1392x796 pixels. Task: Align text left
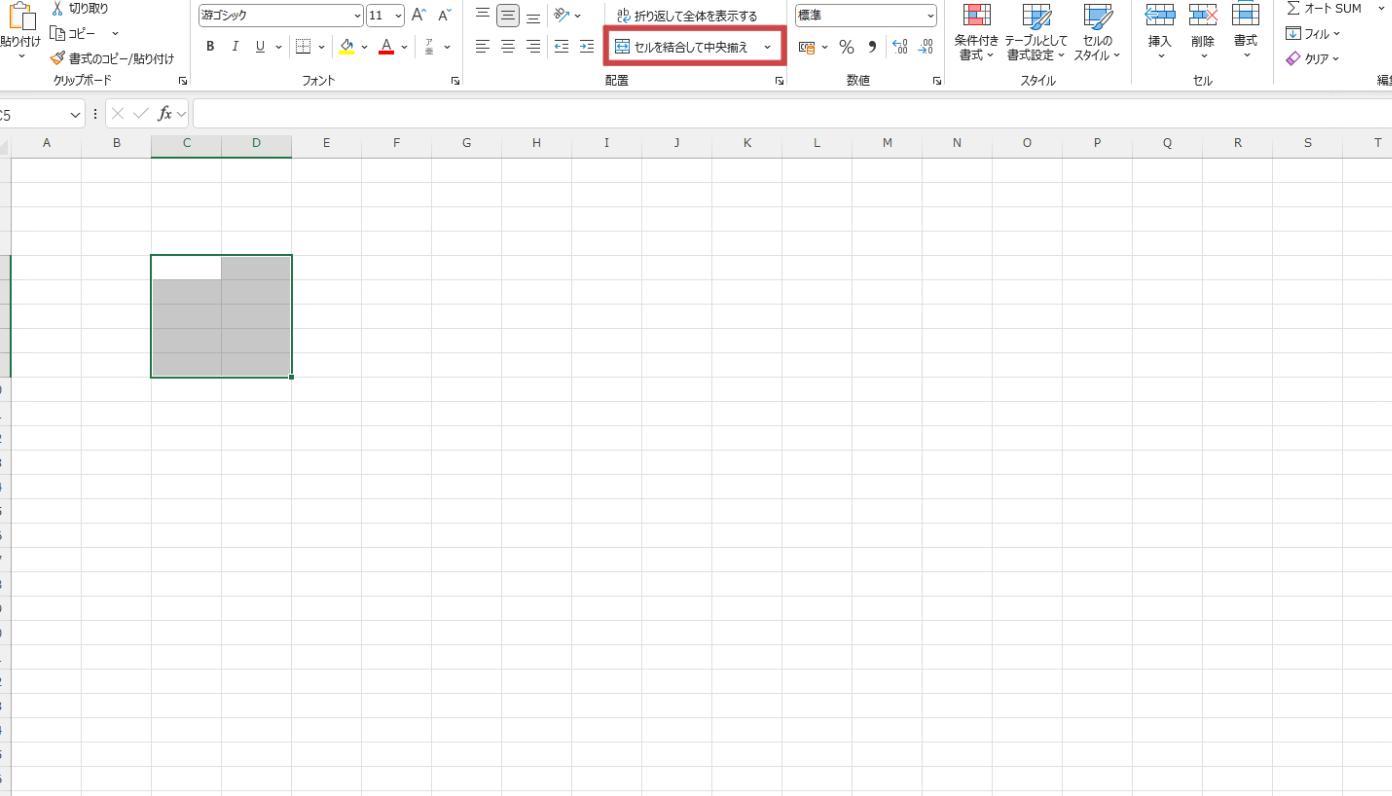coord(483,46)
